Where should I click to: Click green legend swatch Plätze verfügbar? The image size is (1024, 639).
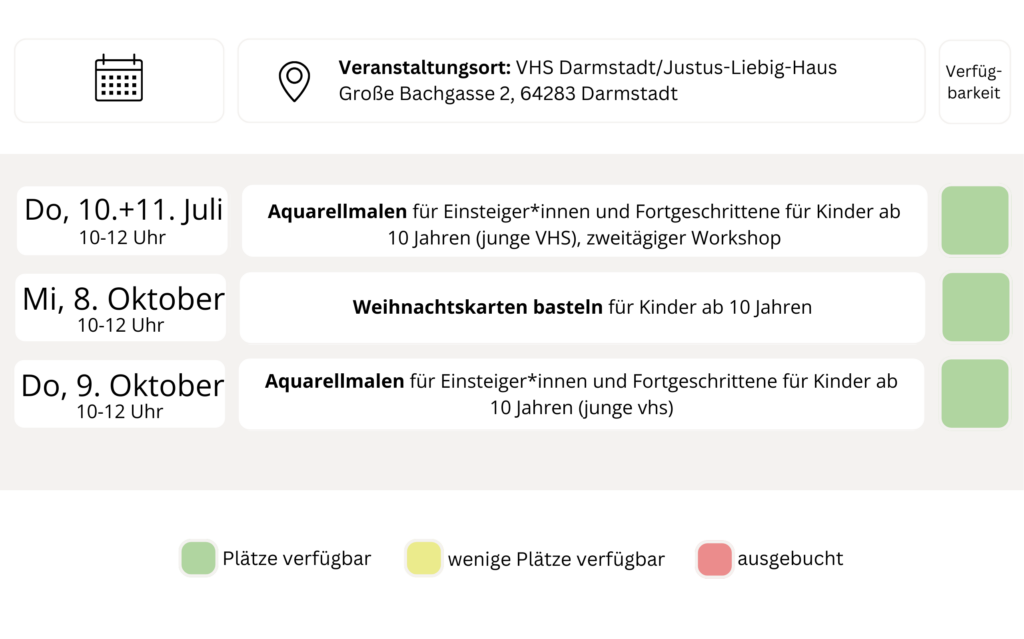(199, 558)
